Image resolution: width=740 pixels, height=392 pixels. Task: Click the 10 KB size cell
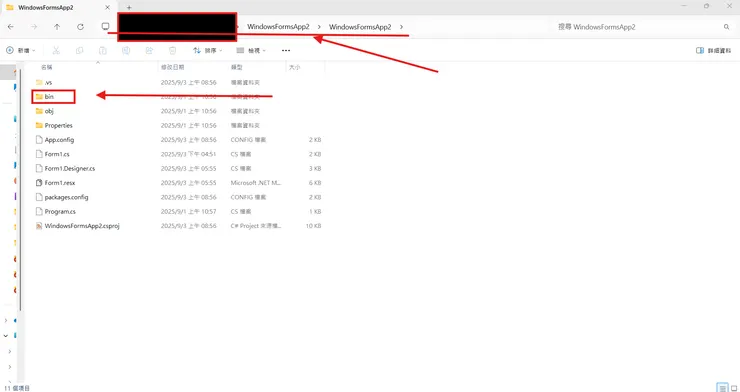pyautogui.click(x=313, y=226)
